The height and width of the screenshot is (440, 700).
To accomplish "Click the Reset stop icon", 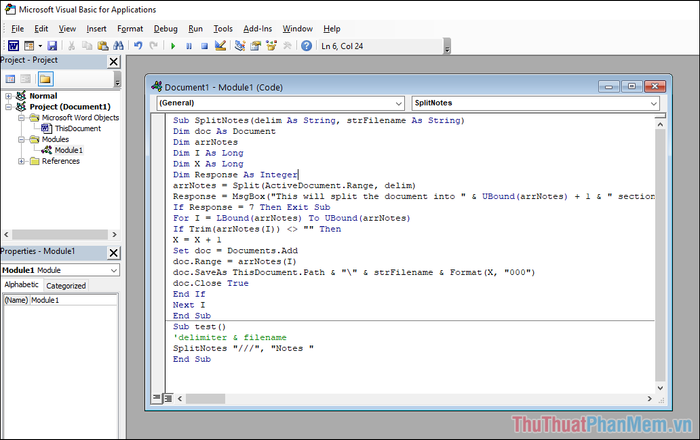I will coord(204,46).
